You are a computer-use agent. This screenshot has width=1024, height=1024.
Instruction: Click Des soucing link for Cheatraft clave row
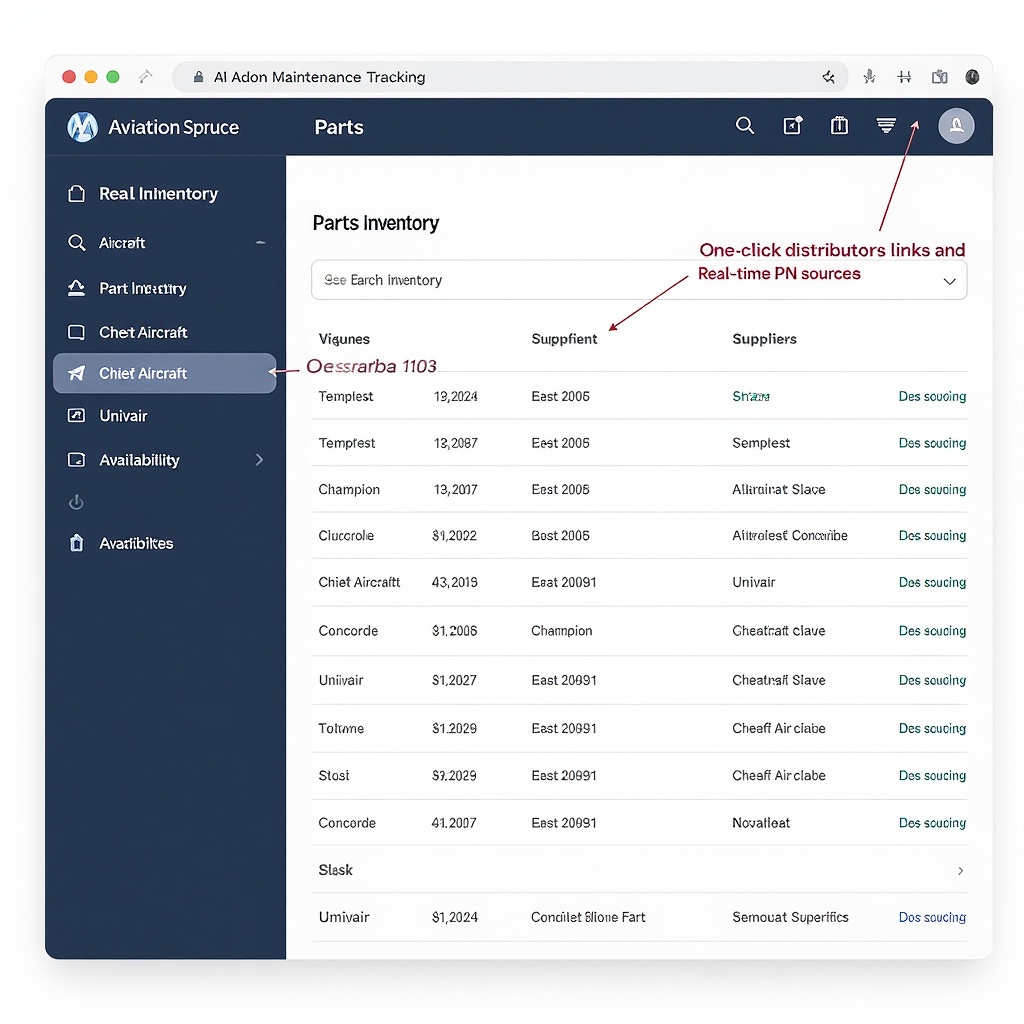pos(932,631)
